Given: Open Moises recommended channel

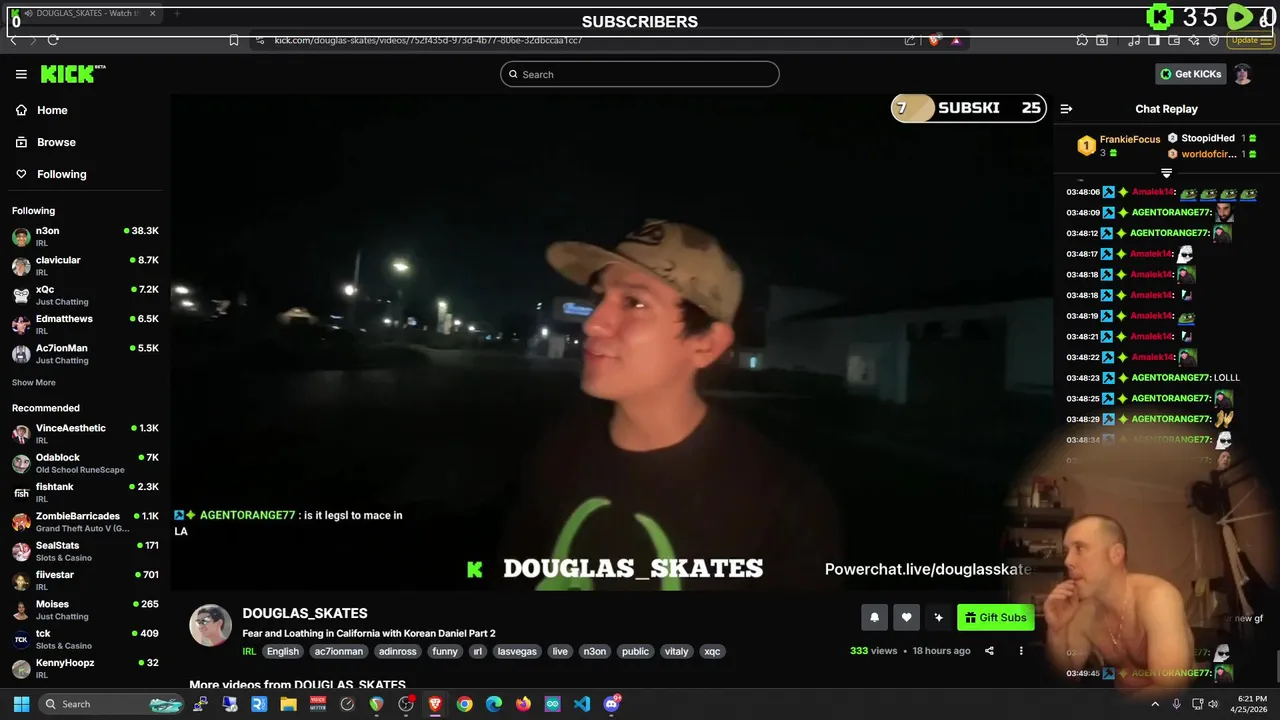Looking at the screenshot, I should tap(85, 609).
